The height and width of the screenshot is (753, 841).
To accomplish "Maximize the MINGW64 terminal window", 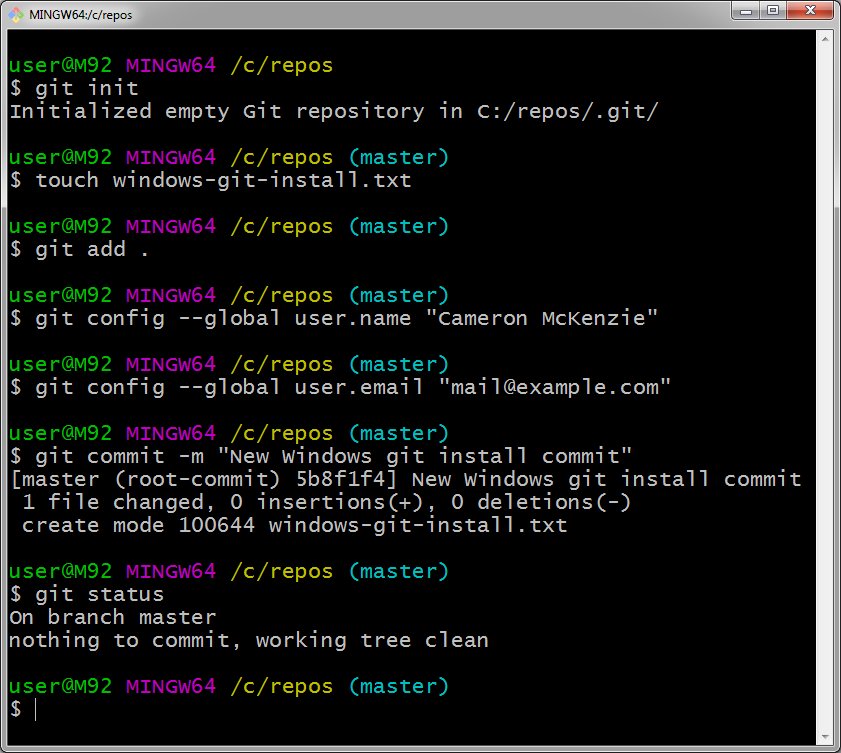I will click(x=772, y=12).
